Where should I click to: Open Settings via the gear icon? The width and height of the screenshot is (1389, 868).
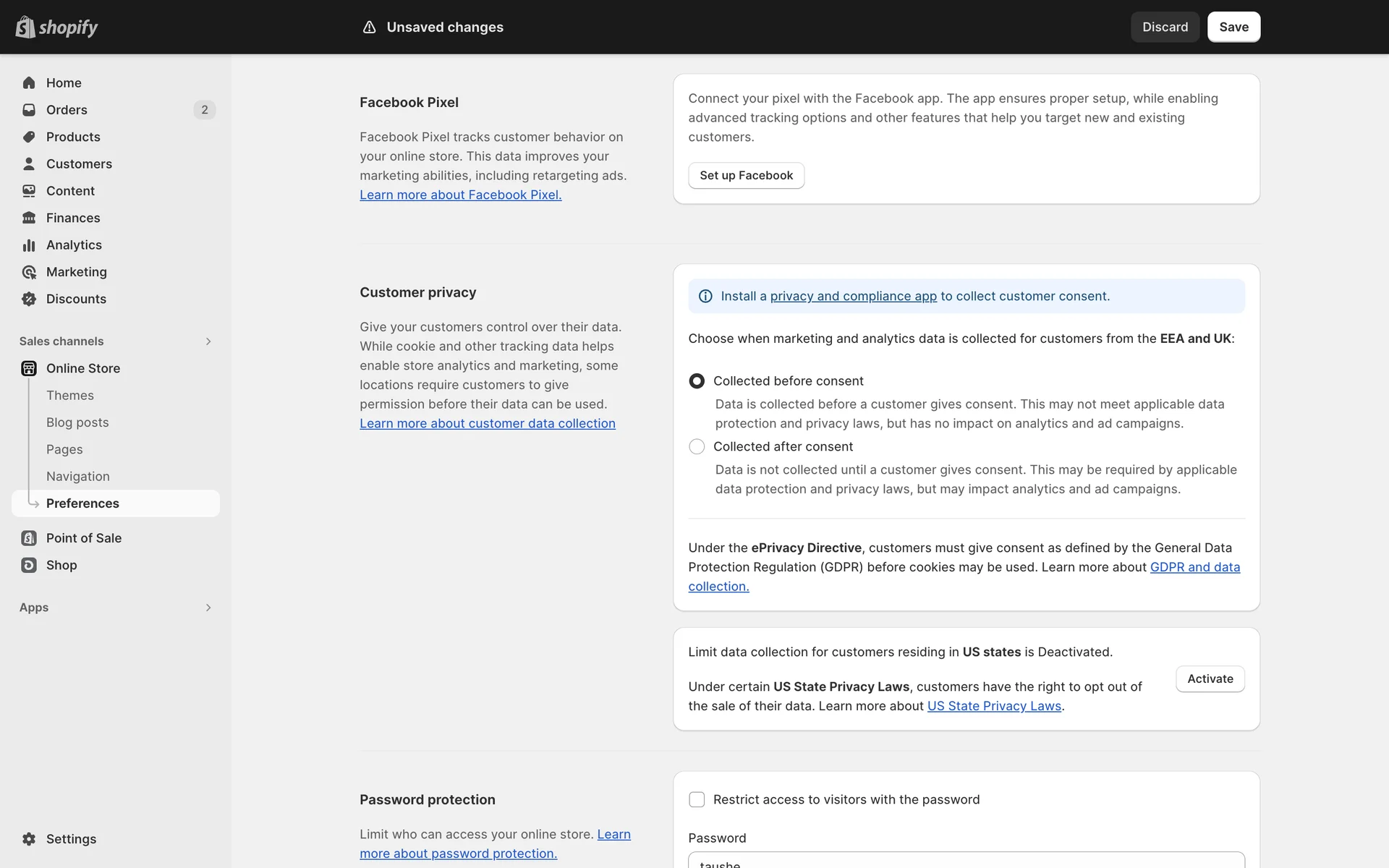(29, 839)
